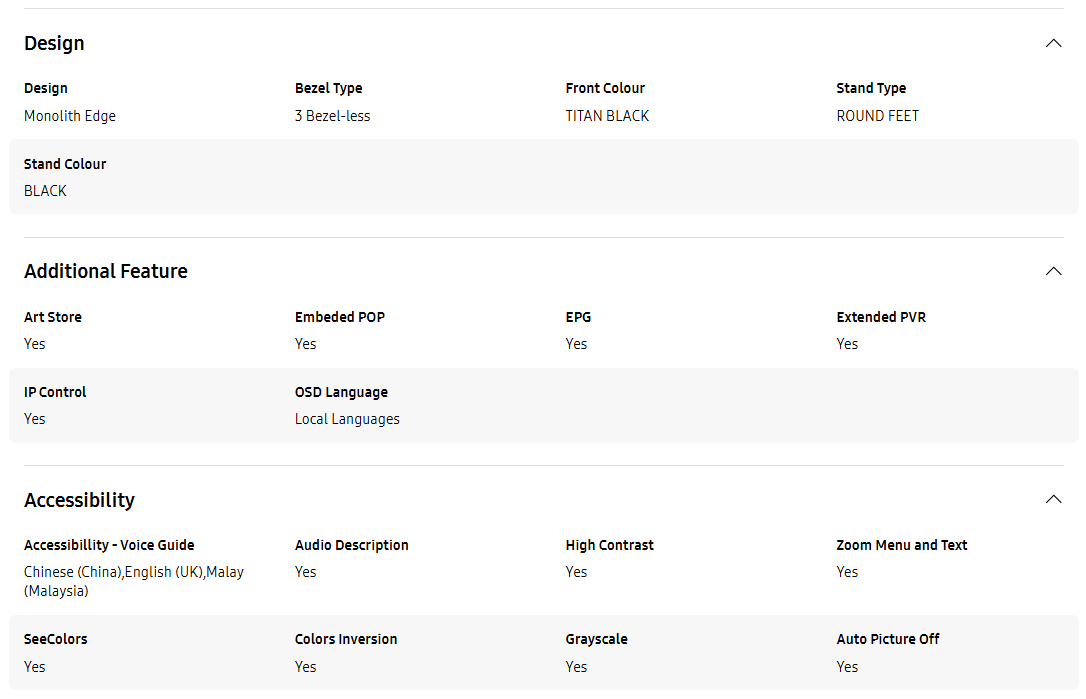
Task: Click the SeeColors spec label
Action: pos(55,639)
